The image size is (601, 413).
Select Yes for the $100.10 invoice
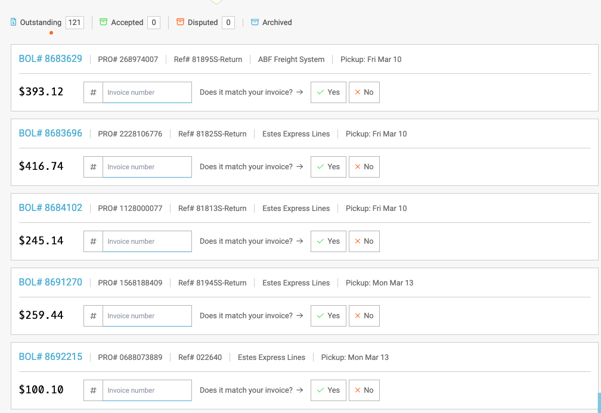click(328, 390)
